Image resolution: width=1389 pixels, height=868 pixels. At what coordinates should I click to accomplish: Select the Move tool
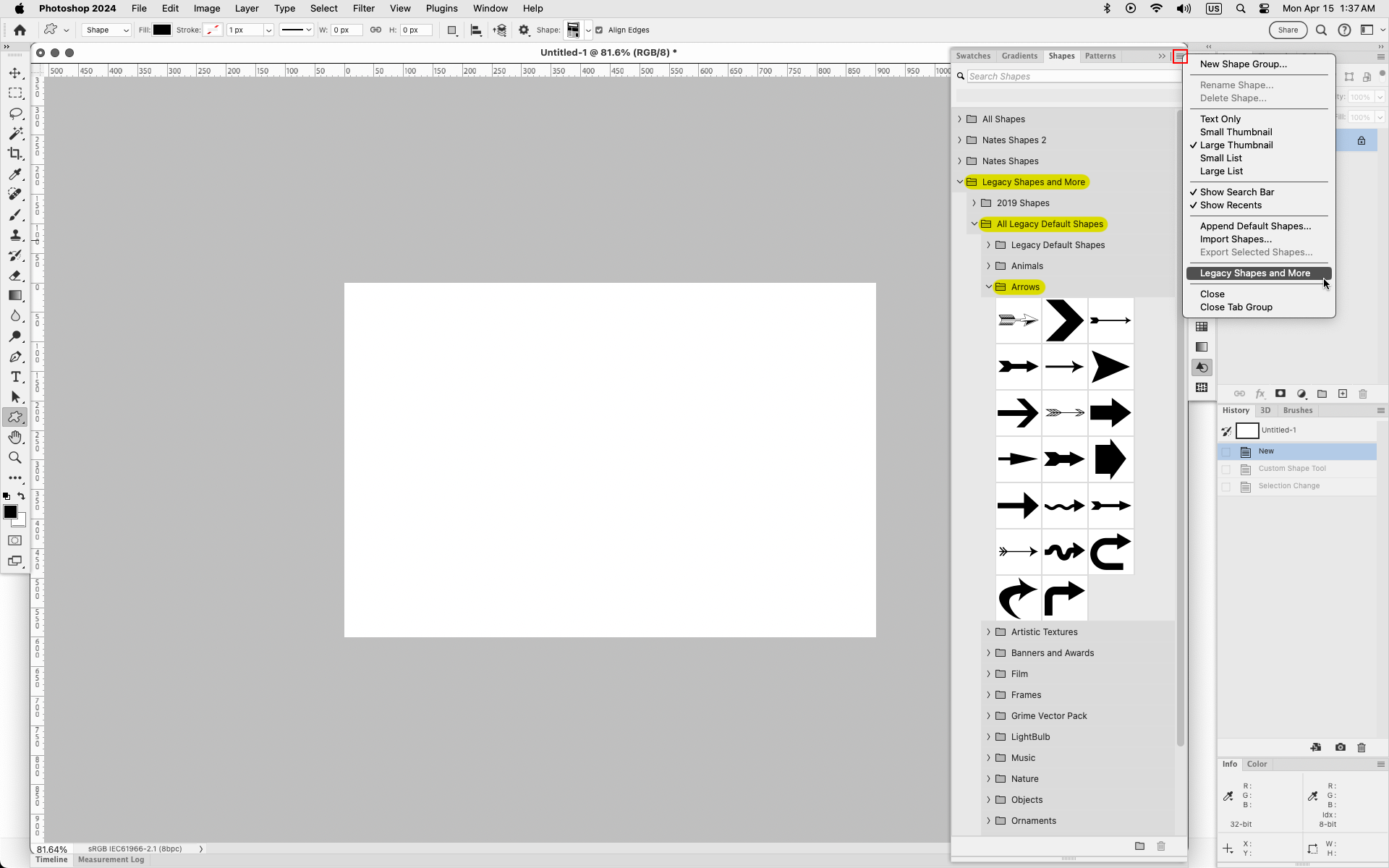[15, 72]
